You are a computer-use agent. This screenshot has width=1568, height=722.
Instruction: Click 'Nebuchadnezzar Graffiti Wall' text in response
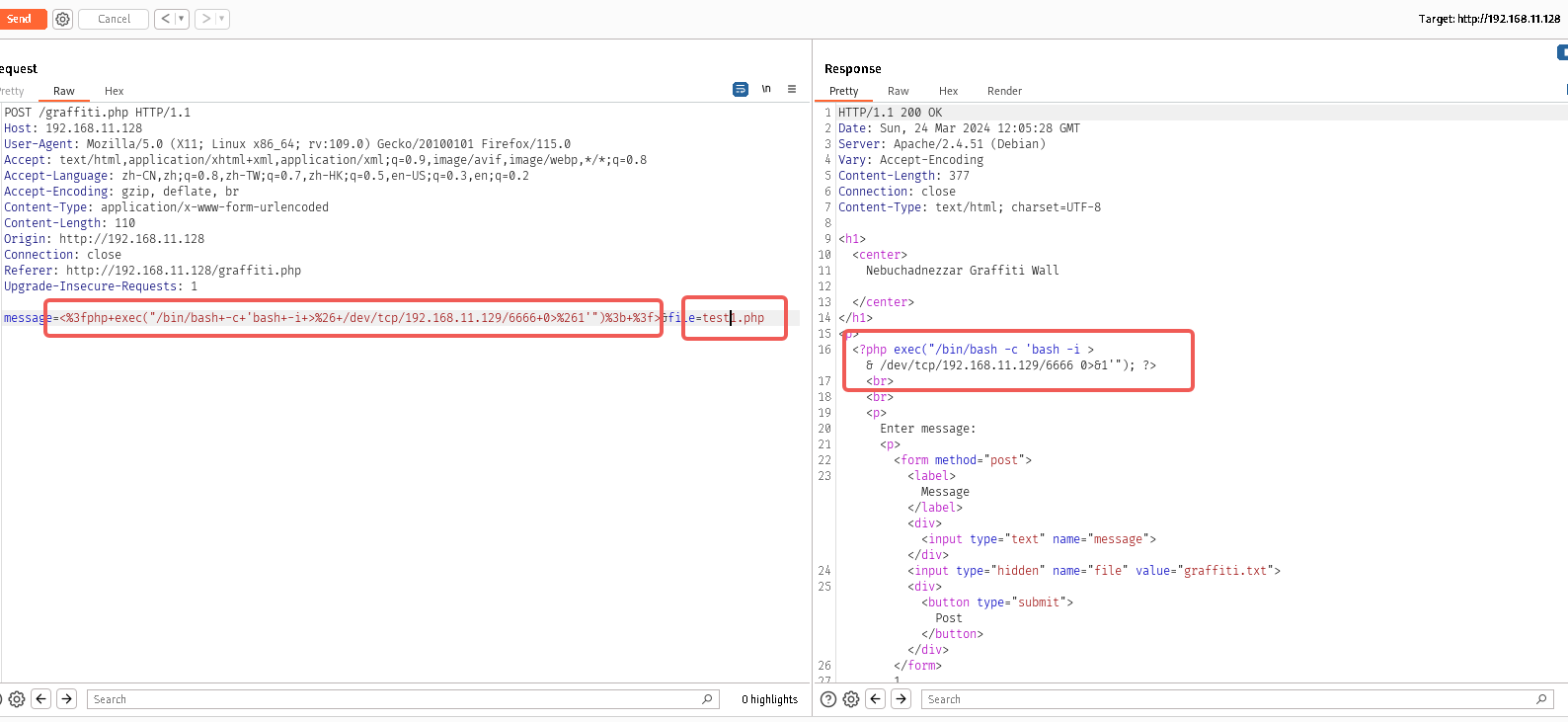click(x=963, y=271)
